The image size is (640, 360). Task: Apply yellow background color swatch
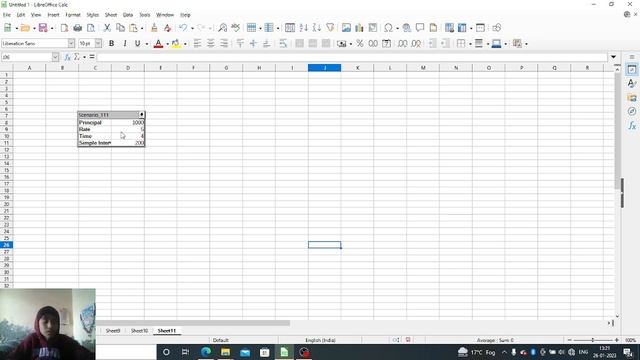tap(176, 43)
